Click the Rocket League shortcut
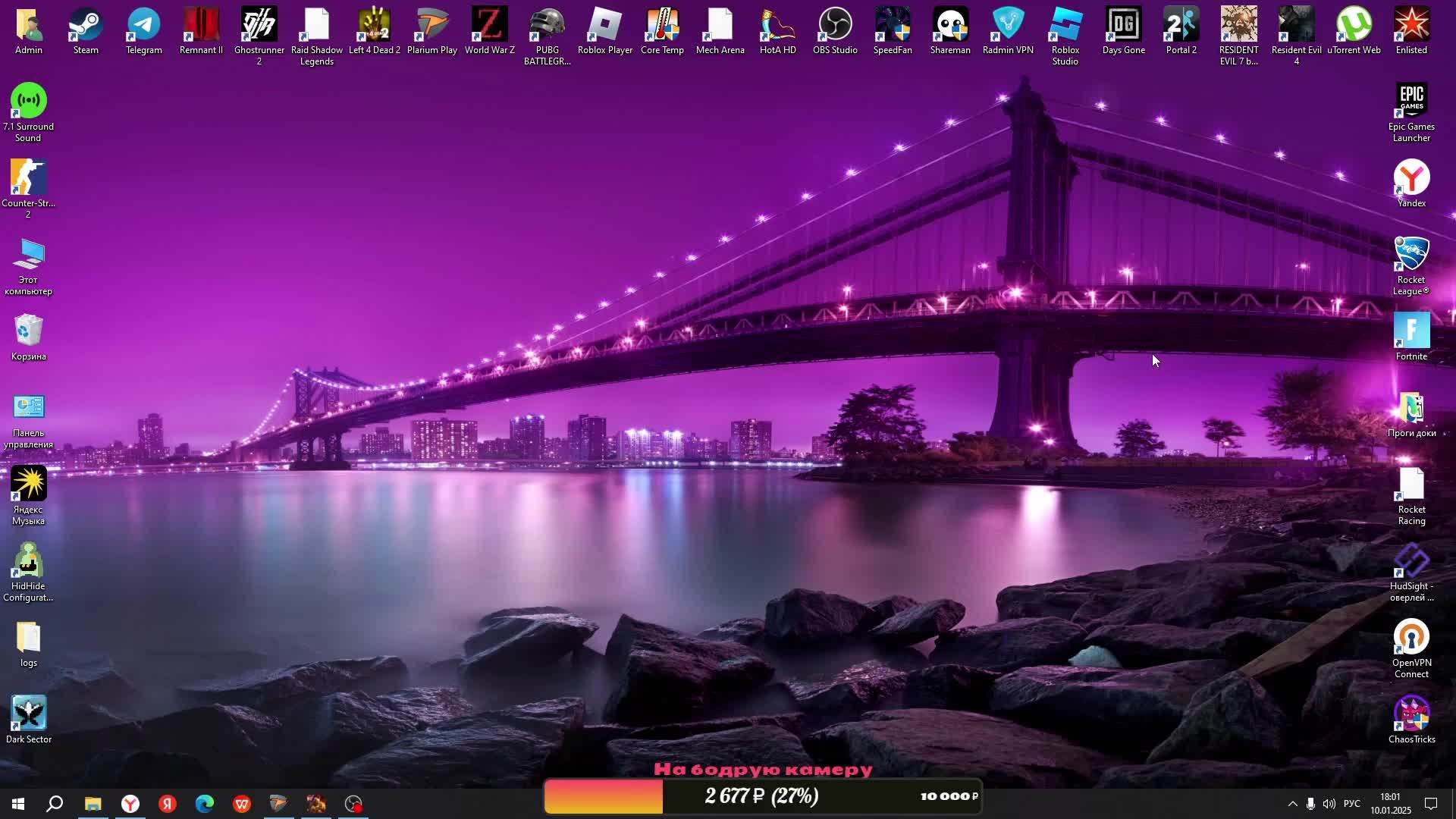 click(1412, 265)
